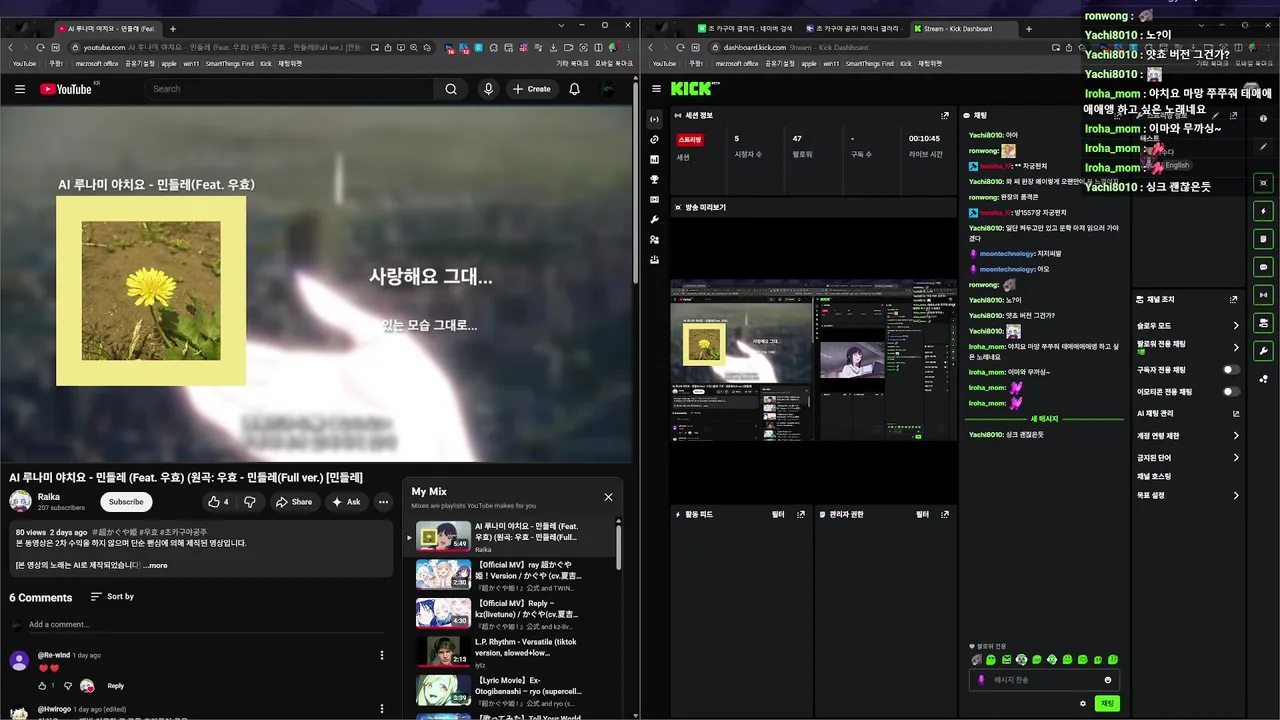Open SmartThings Find bookmark in YouTube window
1280x720 pixels.
click(x=229, y=63)
